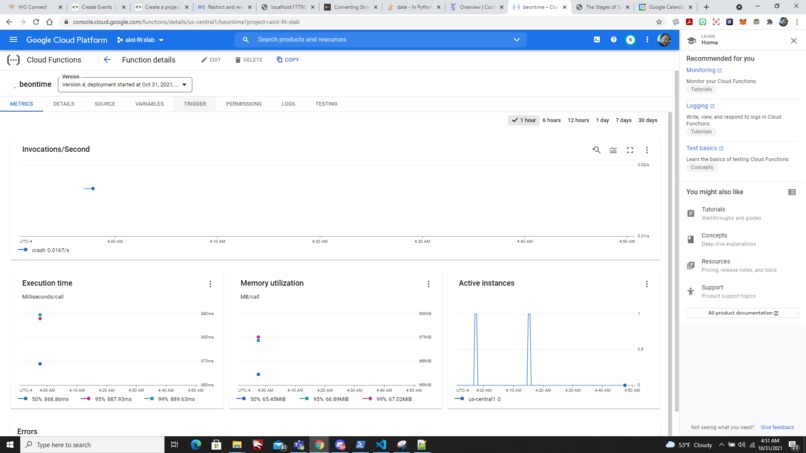Zoom reset icon on Invocations chart
This screenshot has width=806, height=453.
tap(596, 150)
